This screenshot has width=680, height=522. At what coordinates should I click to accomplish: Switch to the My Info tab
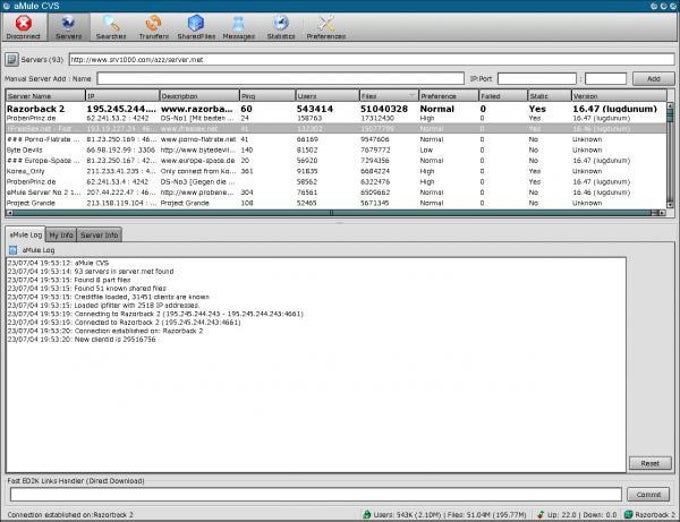tap(61, 235)
